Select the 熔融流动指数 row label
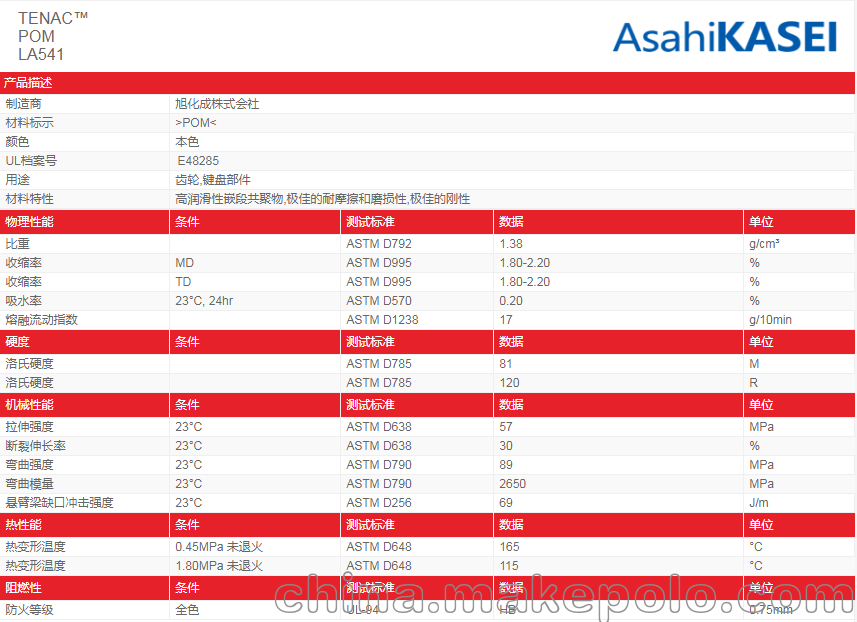The width and height of the screenshot is (857, 622). [x=42, y=320]
